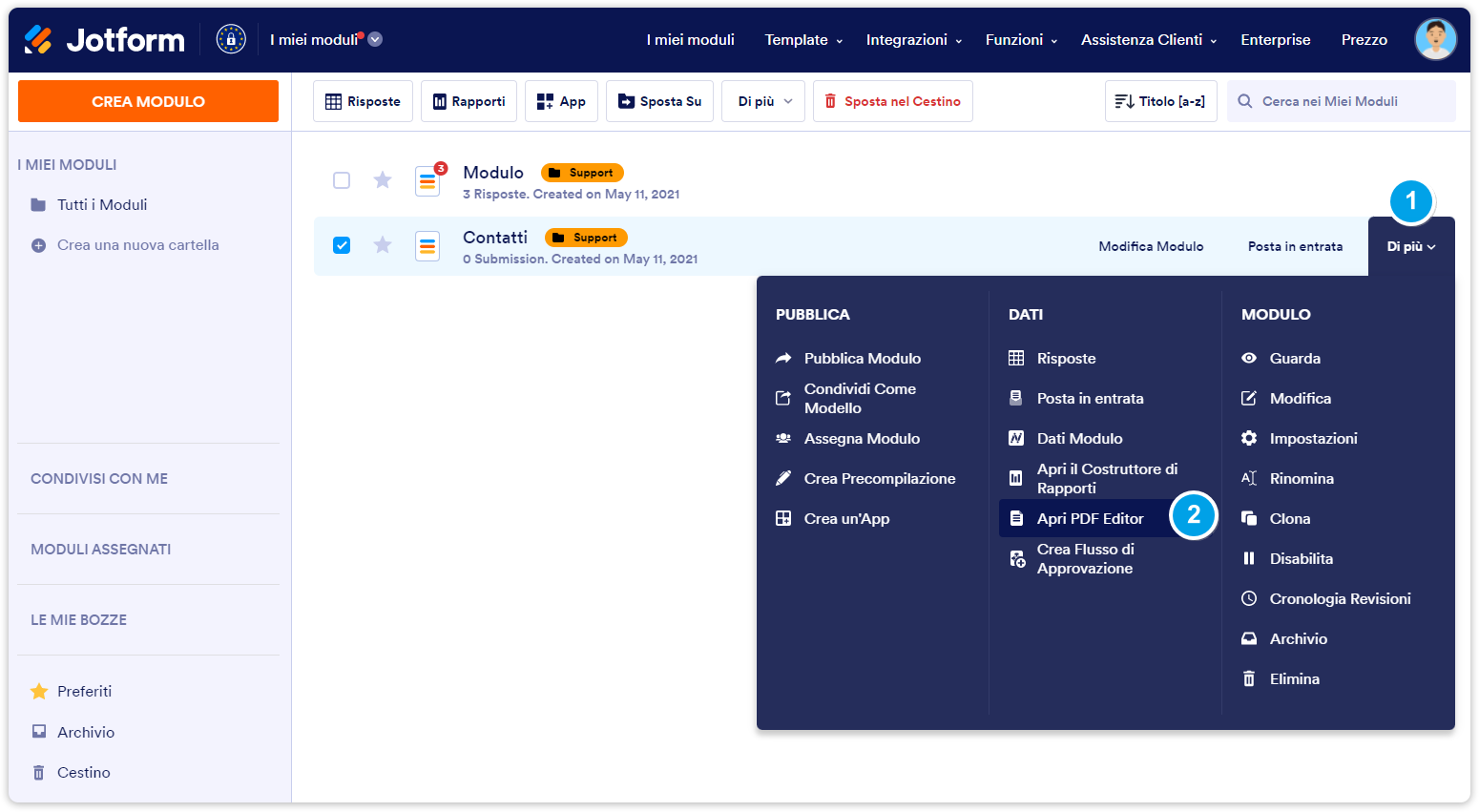Click the Crea un'App grid icon
This screenshot has width=1479, height=812.
(783, 519)
